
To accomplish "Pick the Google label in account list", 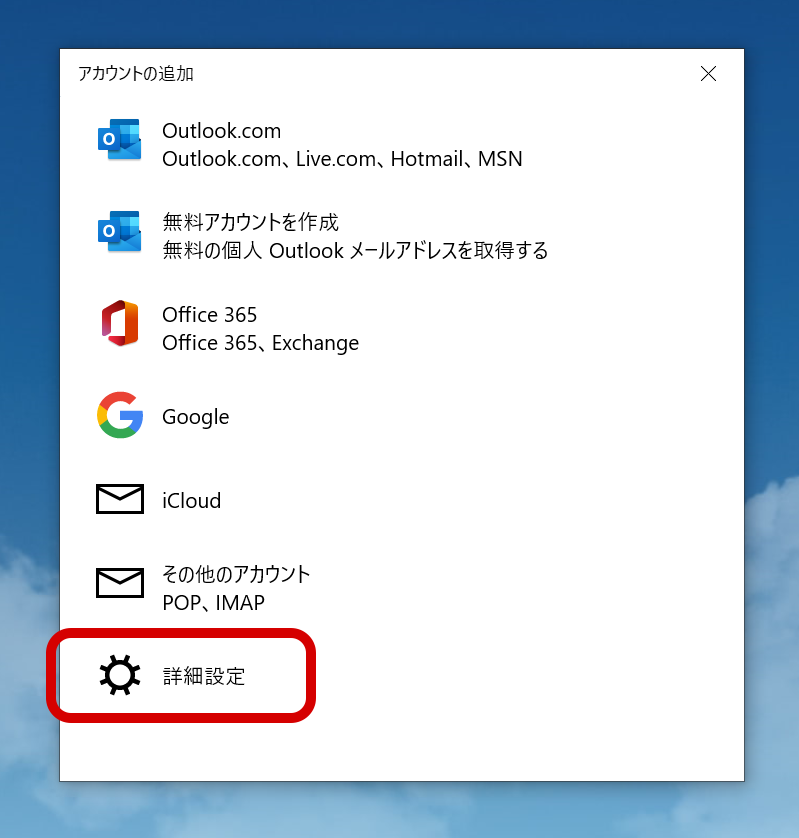I will pos(195,417).
